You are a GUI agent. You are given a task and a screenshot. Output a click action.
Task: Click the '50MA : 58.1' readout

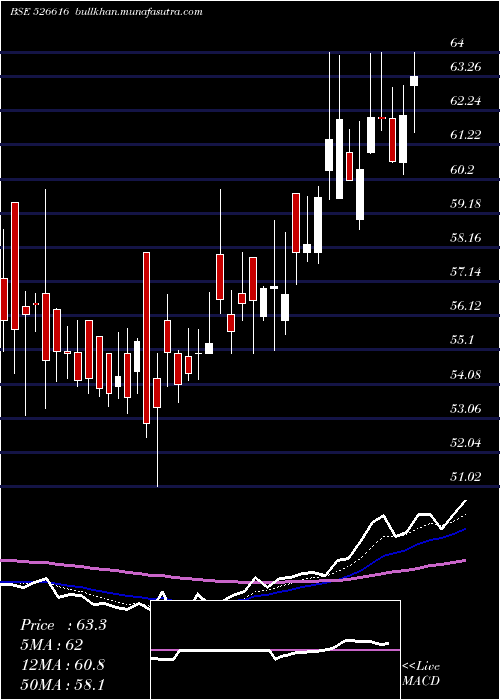pyautogui.click(x=62, y=684)
